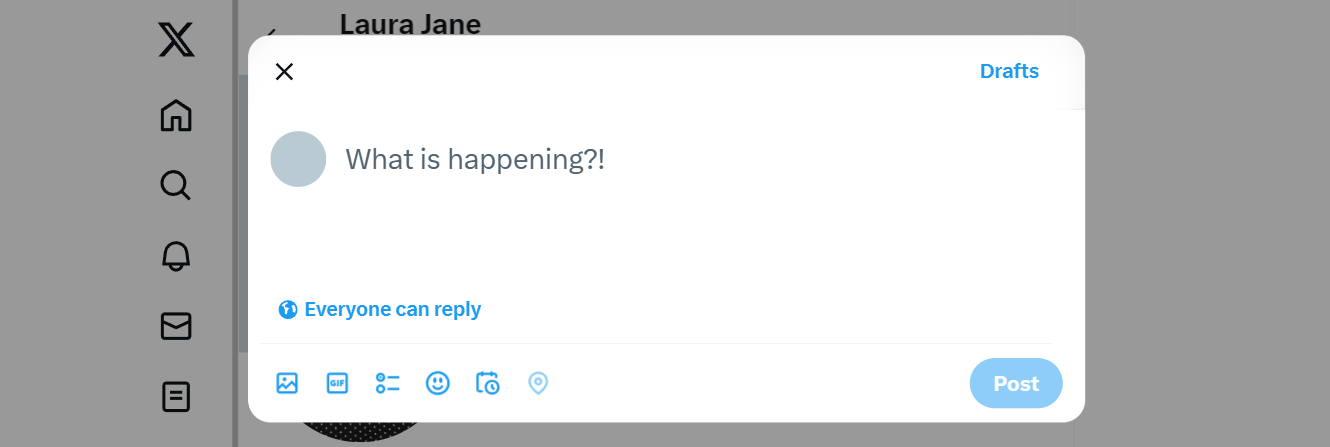
Task: Open the Lists icon in sidebar
Action: pyautogui.click(x=176, y=397)
